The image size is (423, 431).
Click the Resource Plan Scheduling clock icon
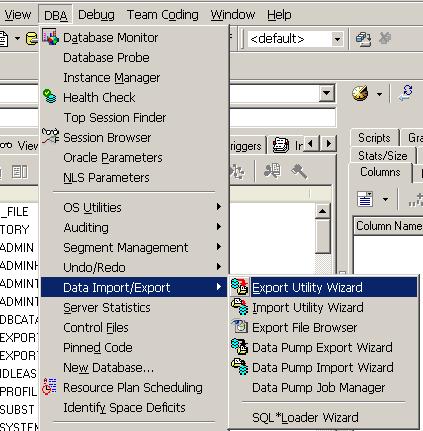49,387
